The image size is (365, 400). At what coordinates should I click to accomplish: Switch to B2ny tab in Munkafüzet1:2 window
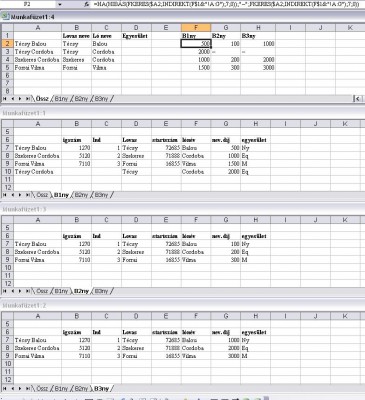pyautogui.click(x=81, y=388)
